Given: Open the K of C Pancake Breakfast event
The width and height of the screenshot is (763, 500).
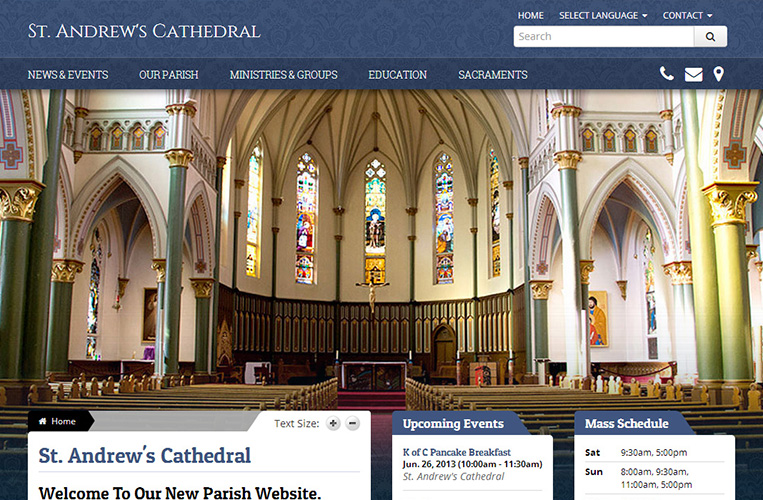Looking at the screenshot, I should (456, 452).
